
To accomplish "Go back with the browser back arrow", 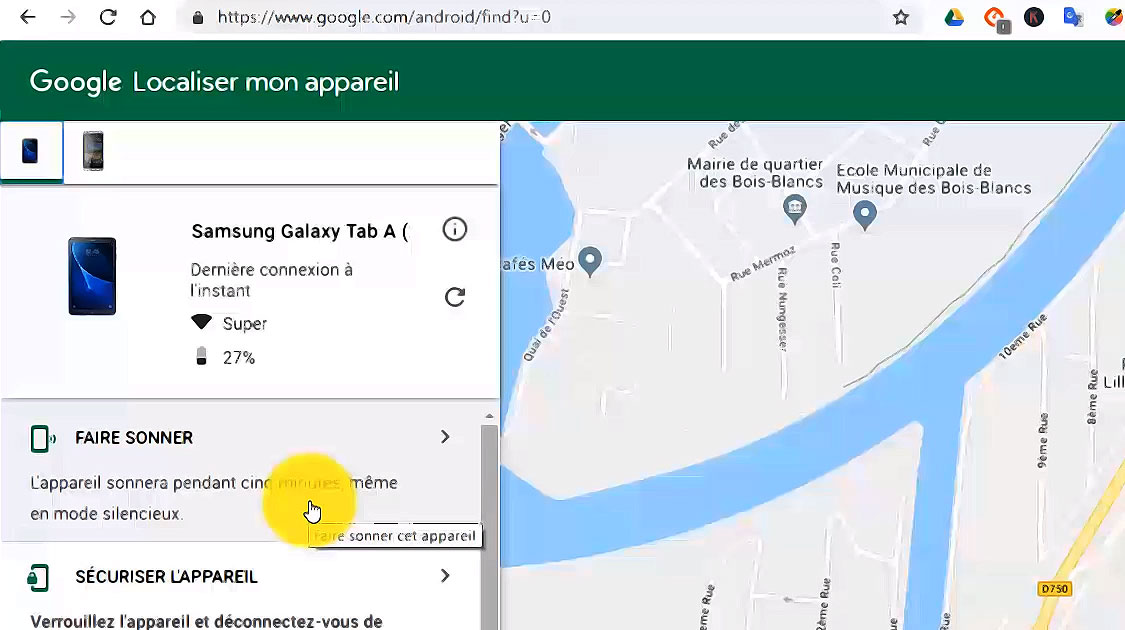I will (x=27, y=17).
